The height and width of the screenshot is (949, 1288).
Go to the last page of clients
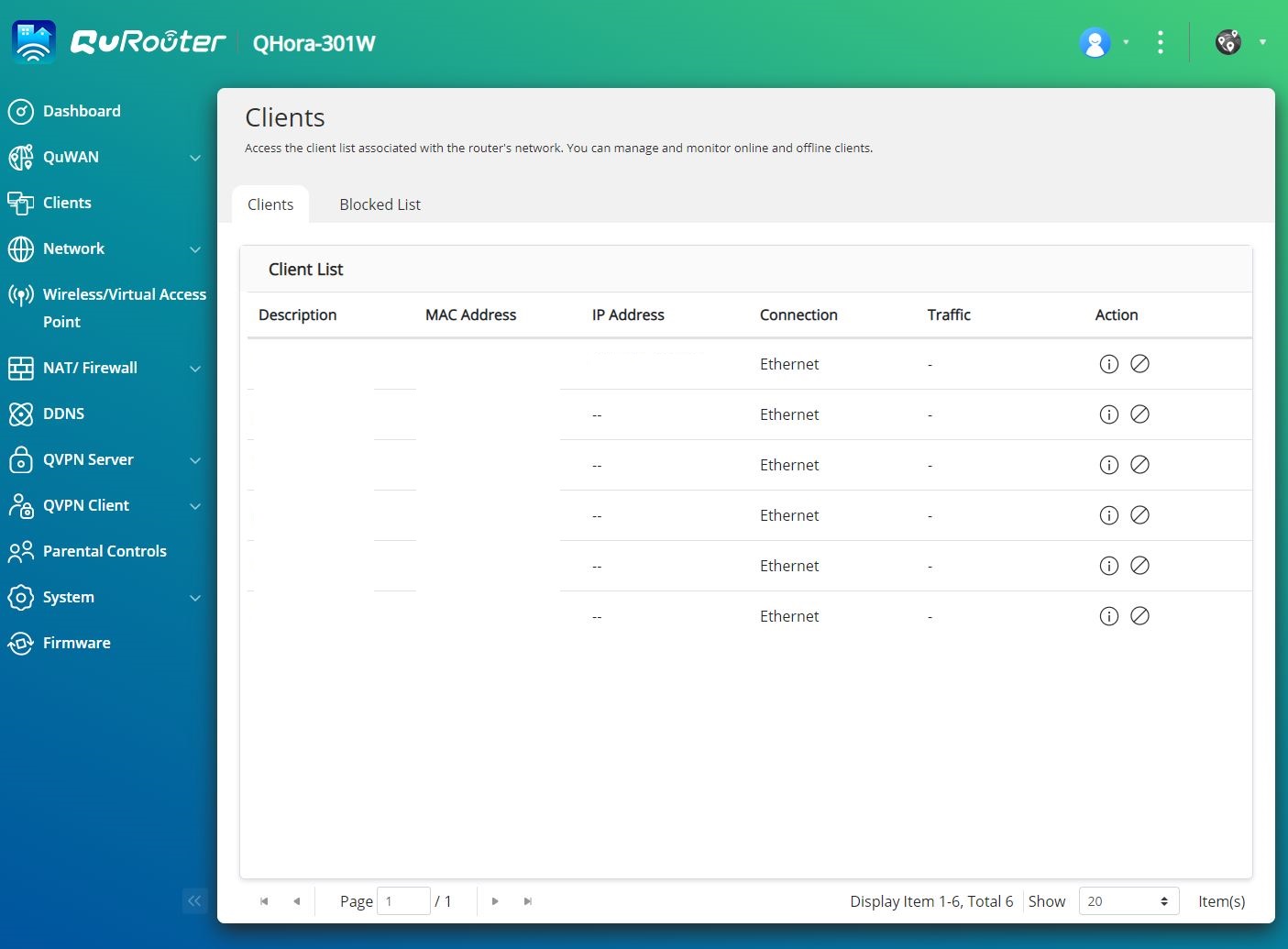(528, 901)
